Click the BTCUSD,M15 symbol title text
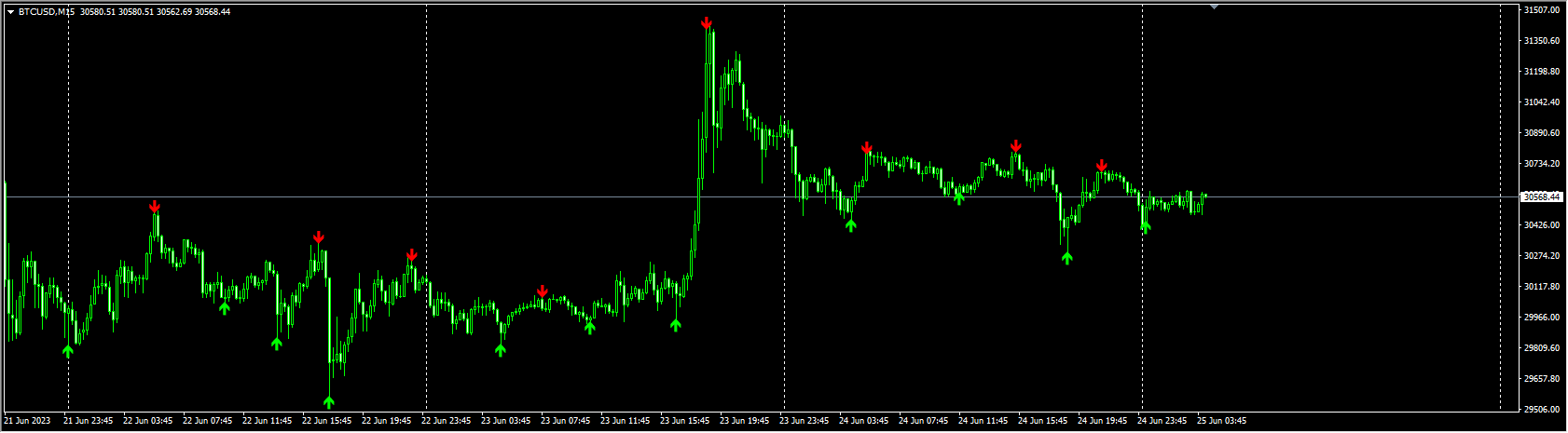This screenshot has width=1568, height=433. [46, 12]
